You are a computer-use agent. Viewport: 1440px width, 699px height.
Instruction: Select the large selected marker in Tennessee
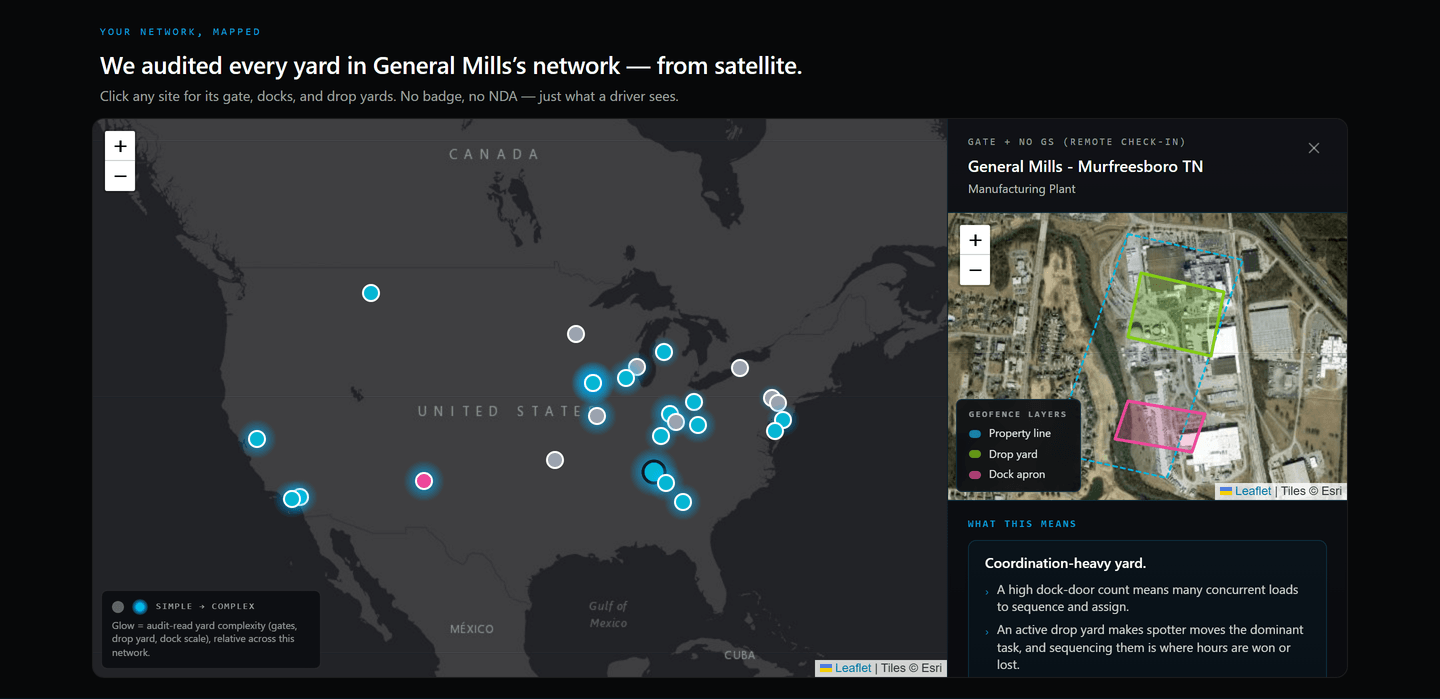[654, 471]
